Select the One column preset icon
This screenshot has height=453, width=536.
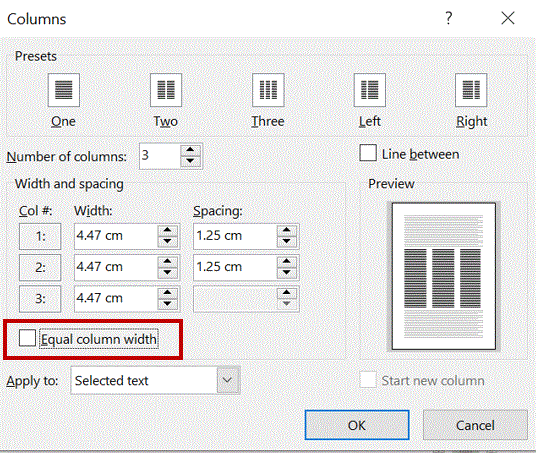pyautogui.click(x=64, y=90)
